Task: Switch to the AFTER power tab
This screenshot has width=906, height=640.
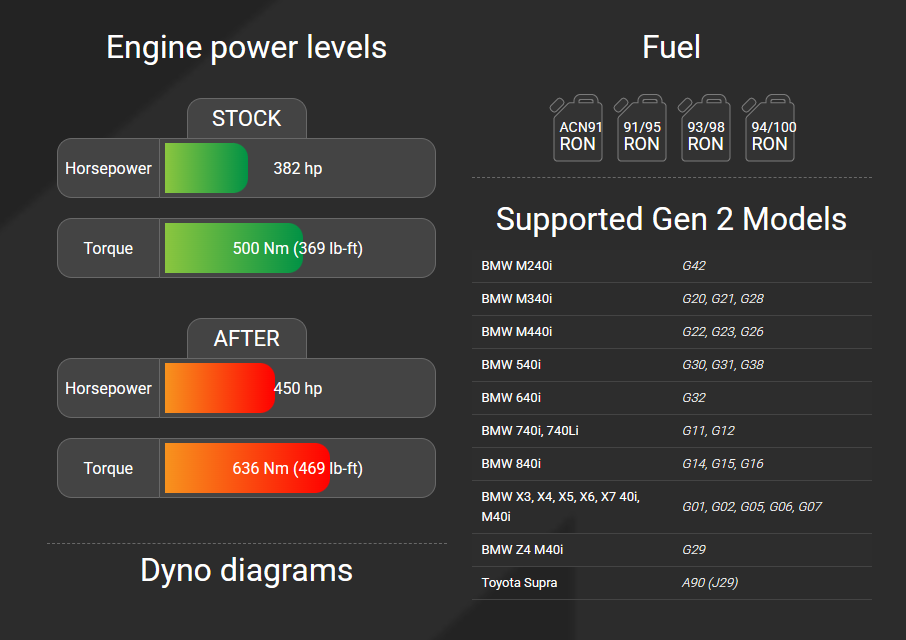Action: point(246,338)
